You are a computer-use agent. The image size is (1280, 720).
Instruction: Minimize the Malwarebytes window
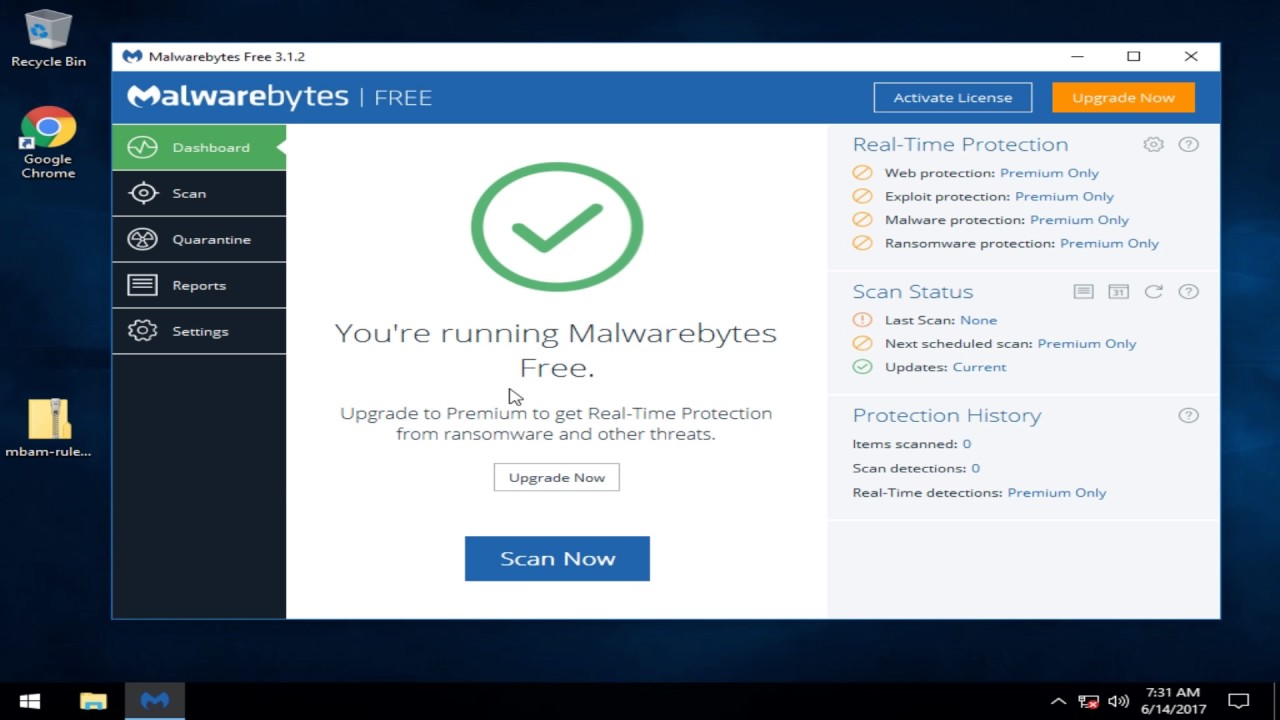[x=1077, y=56]
